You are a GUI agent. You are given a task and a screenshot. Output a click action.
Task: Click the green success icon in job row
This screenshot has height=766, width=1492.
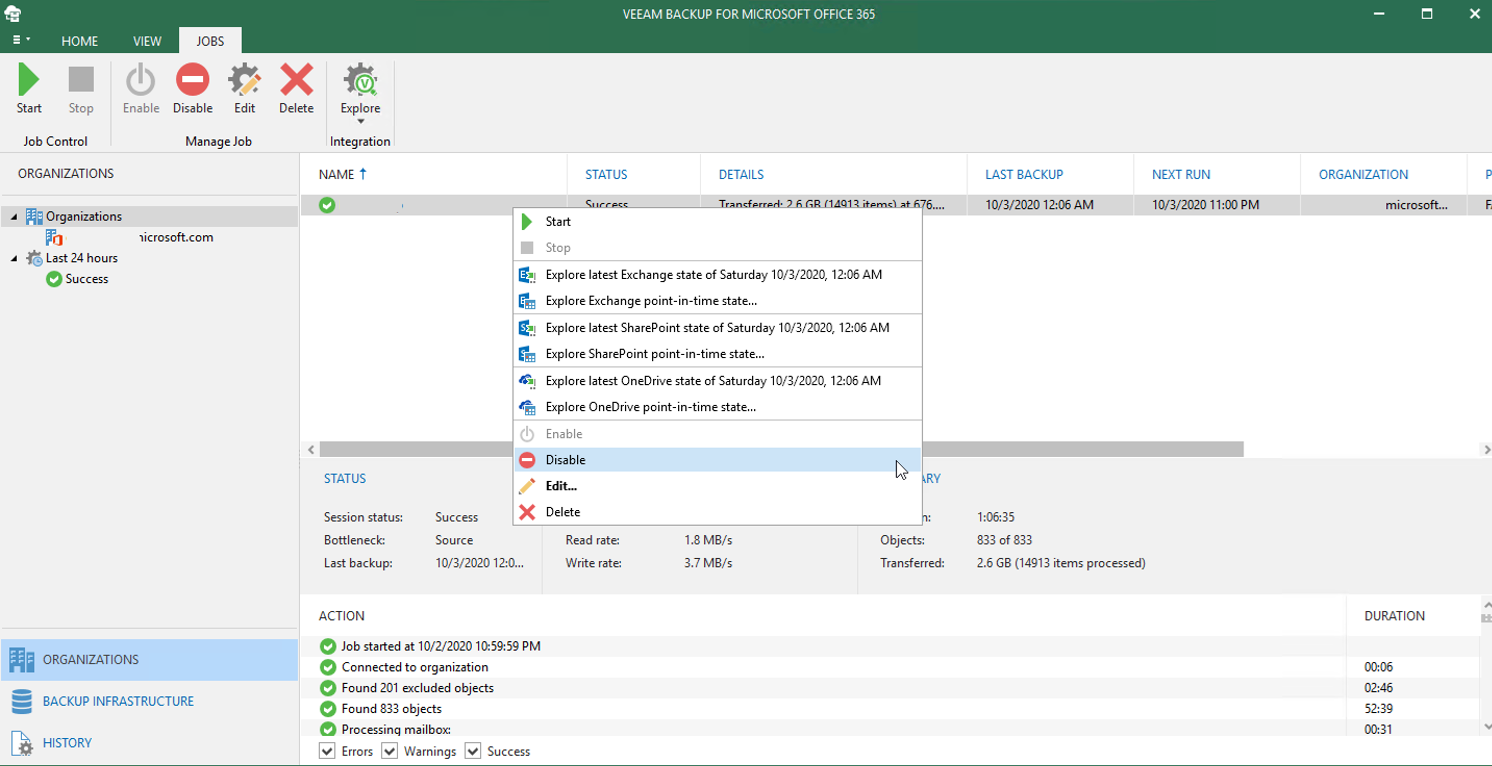coord(327,205)
